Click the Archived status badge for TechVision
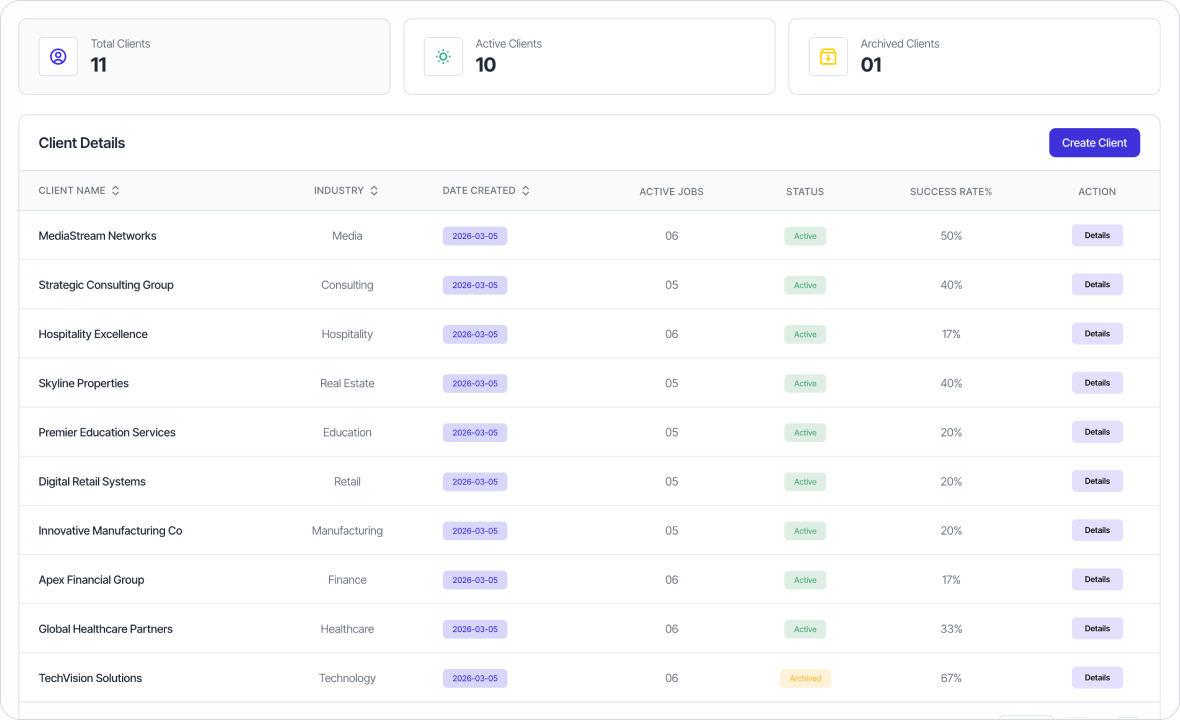The width and height of the screenshot is (1180, 720). tap(805, 678)
